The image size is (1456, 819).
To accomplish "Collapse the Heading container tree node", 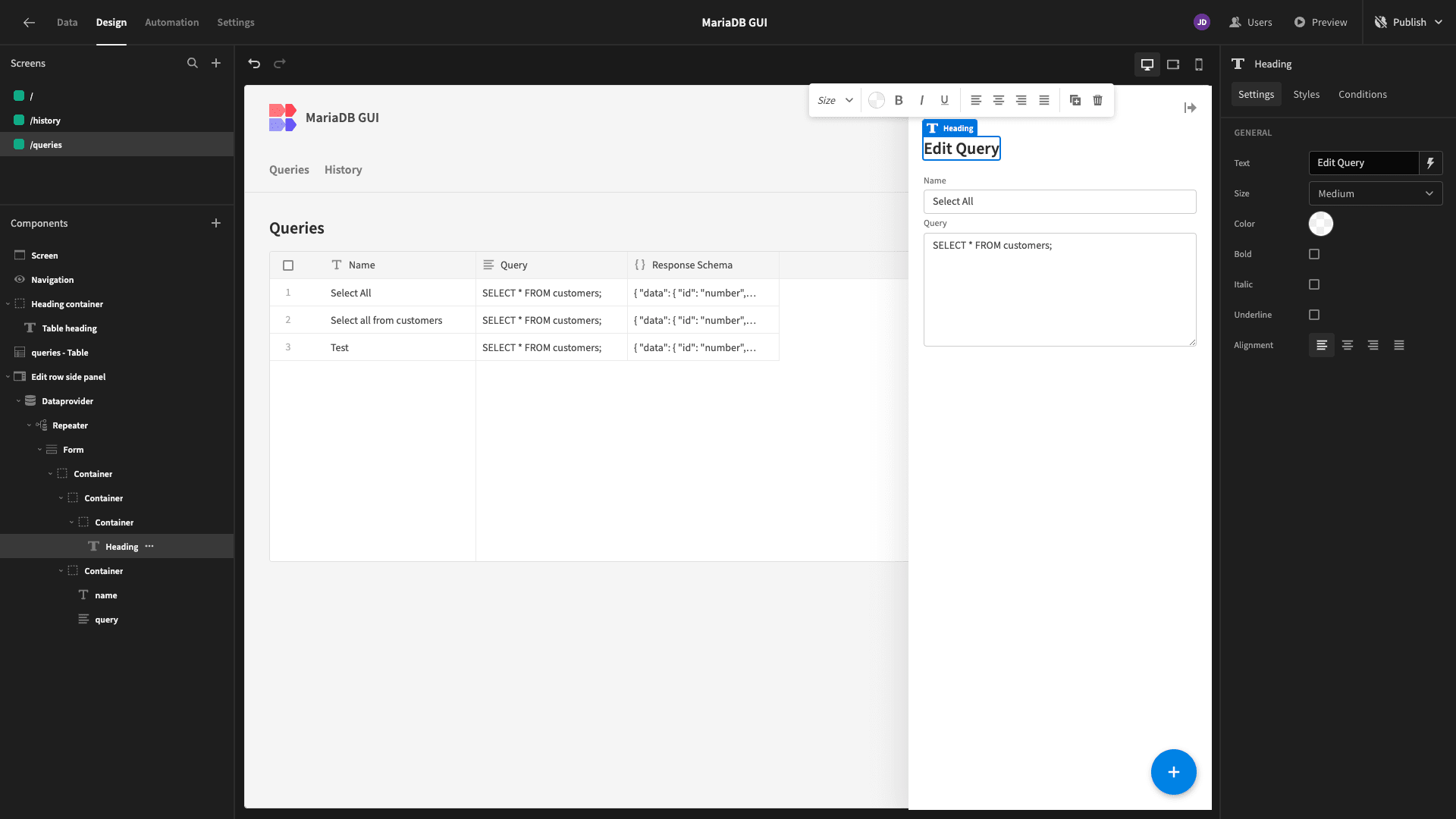I will coord(8,304).
